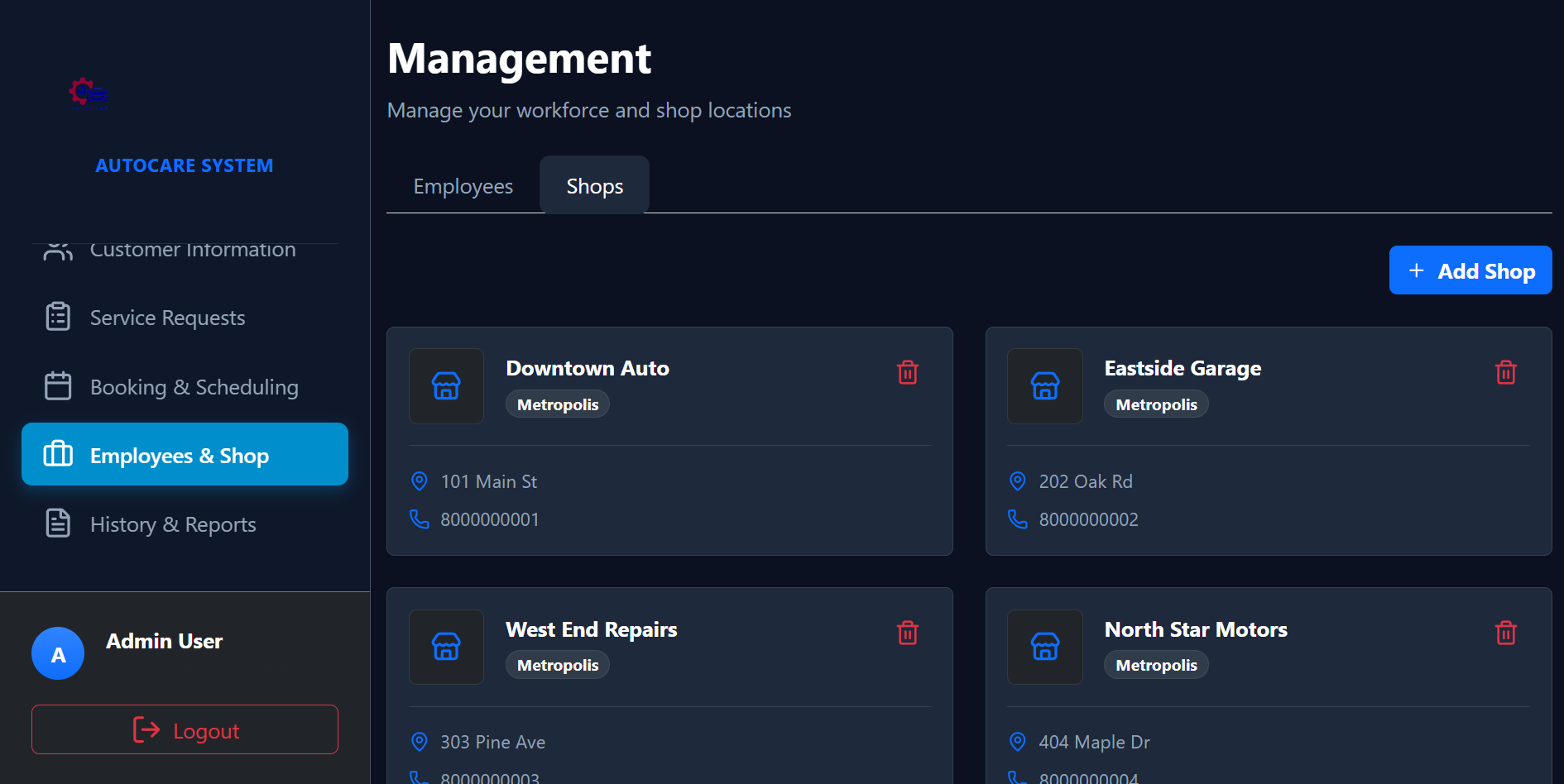Click the Admin User name
Screen dimensions: 1564x784
click(x=164, y=641)
